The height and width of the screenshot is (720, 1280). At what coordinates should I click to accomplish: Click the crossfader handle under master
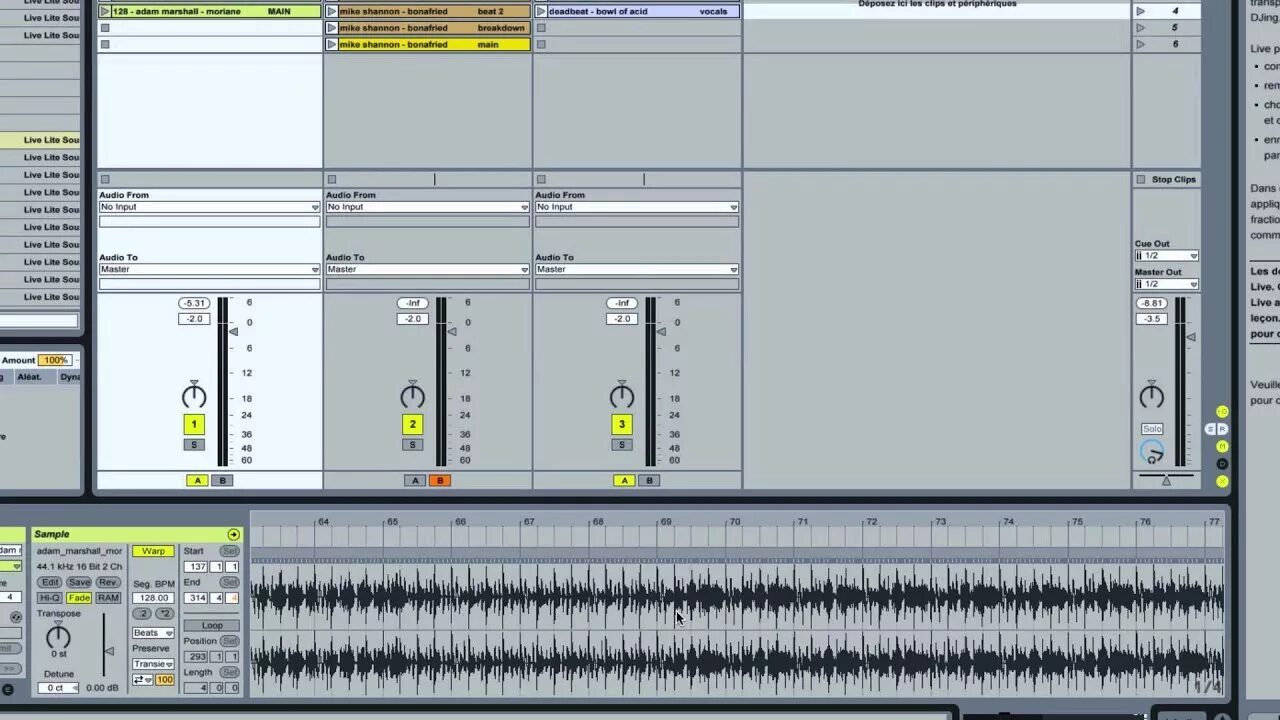[1166, 480]
